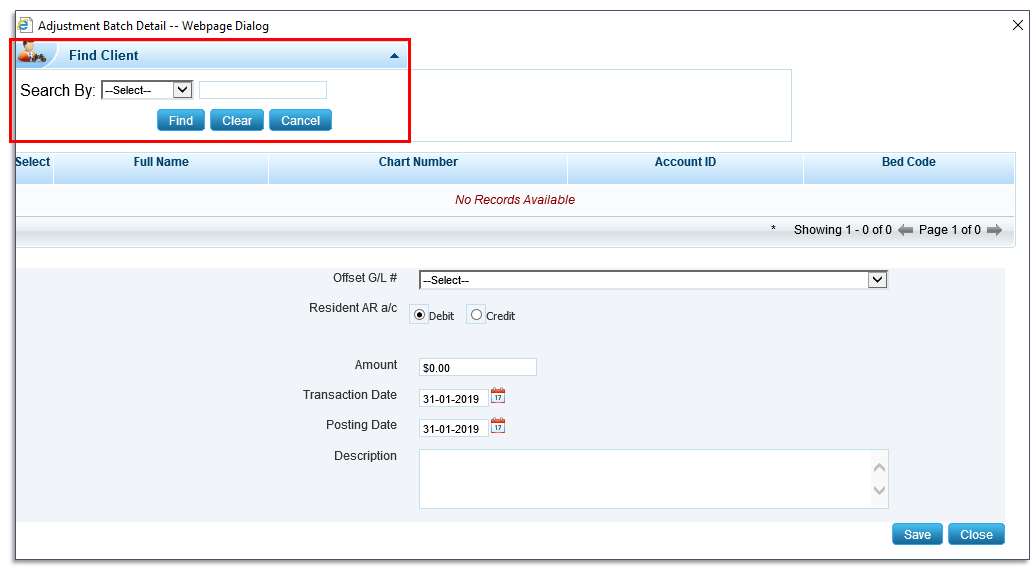Open the Search By dropdown
Image resolution: width=1034 pixels, height=567 pixels.
[147, 90]
